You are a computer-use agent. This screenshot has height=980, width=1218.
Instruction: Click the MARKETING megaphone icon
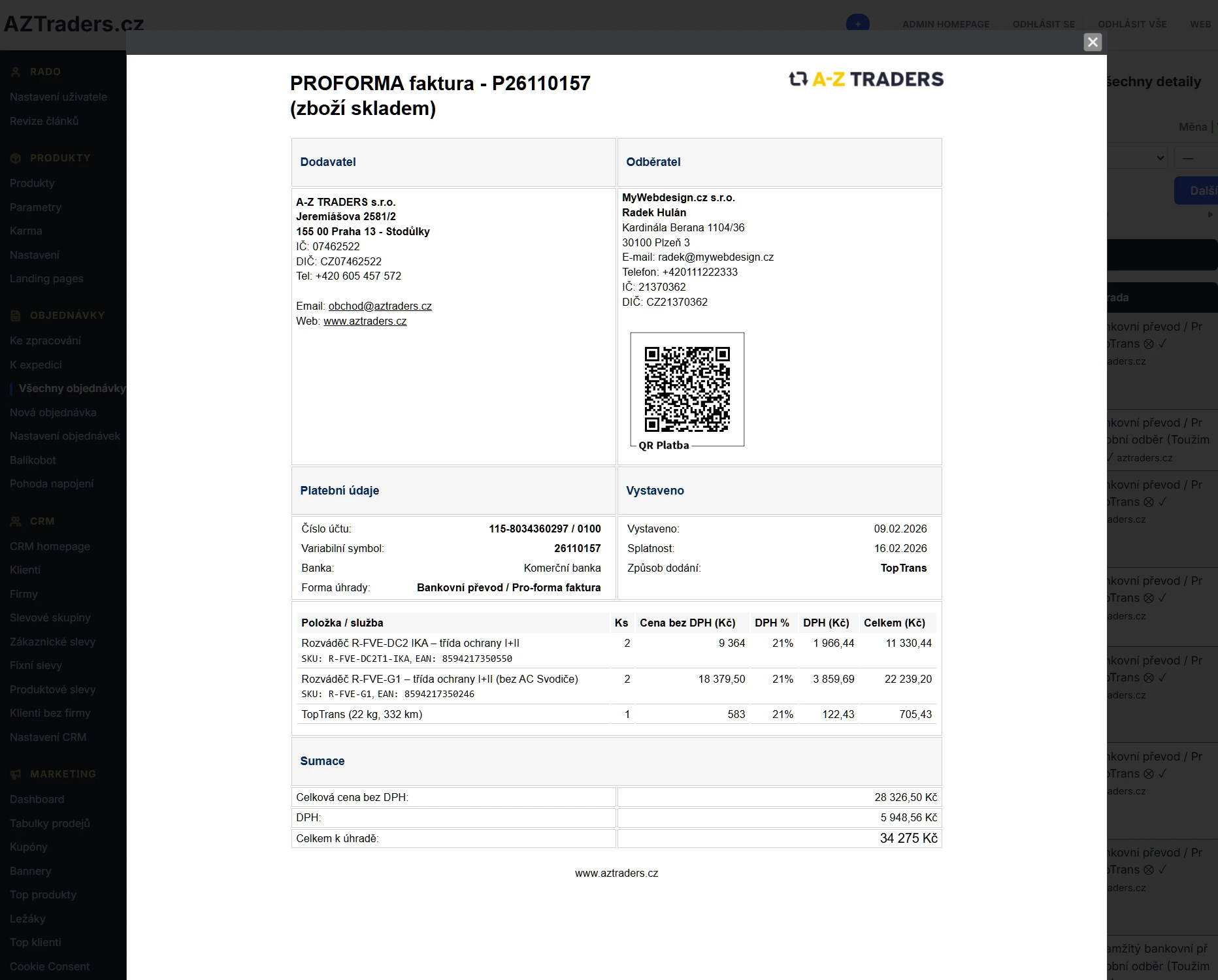tap(16, 774)
